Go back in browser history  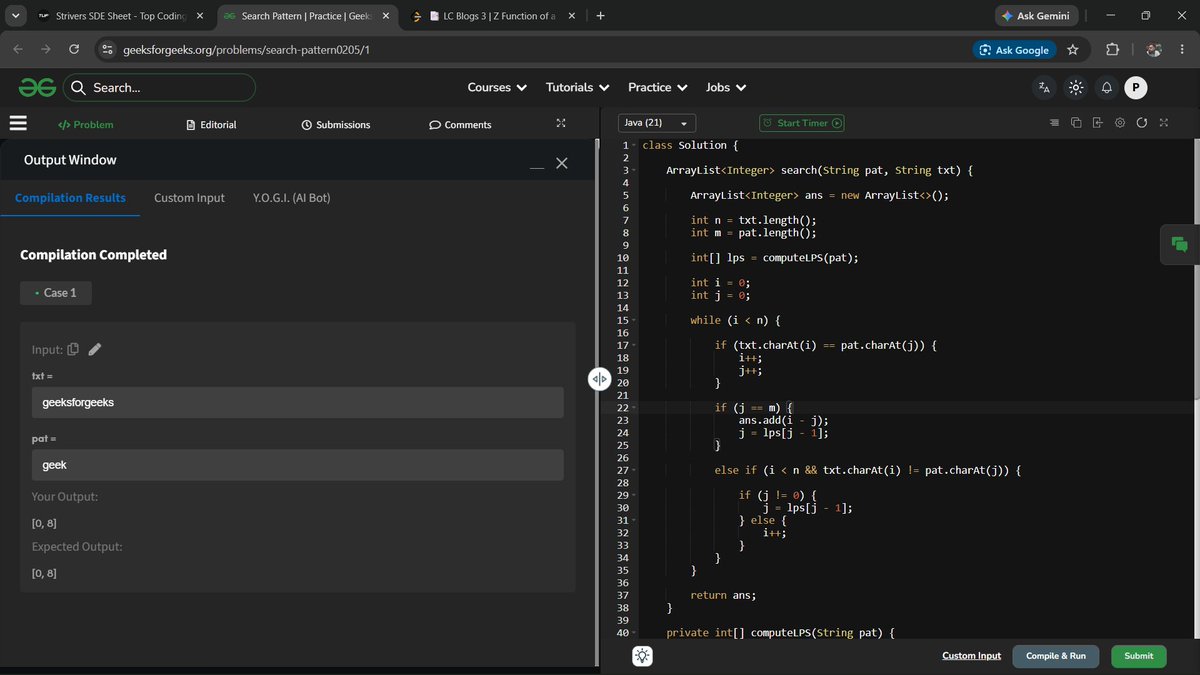(x=18, y=49)
